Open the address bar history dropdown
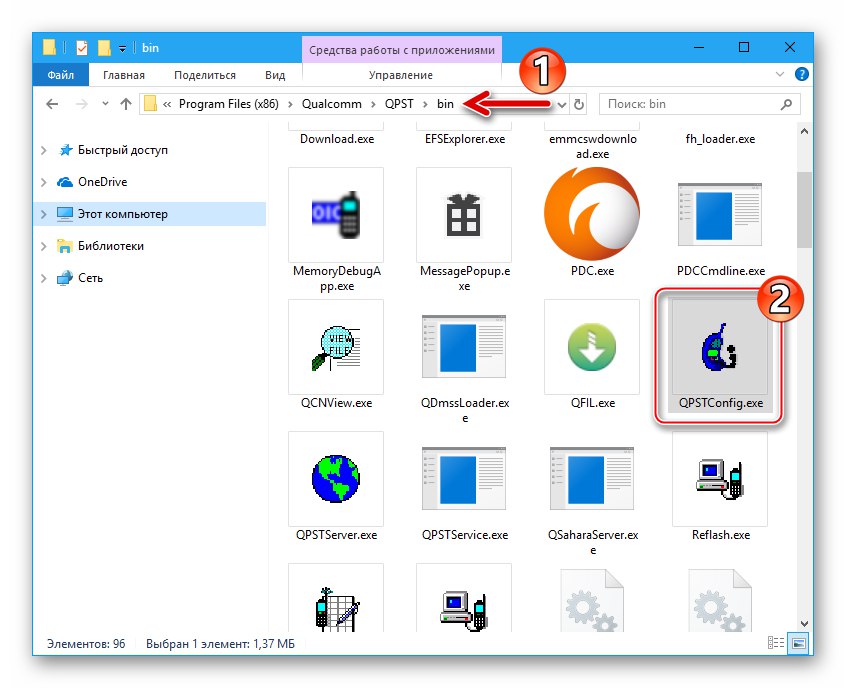This screenshot has width=846, height=688. point(562,104)
